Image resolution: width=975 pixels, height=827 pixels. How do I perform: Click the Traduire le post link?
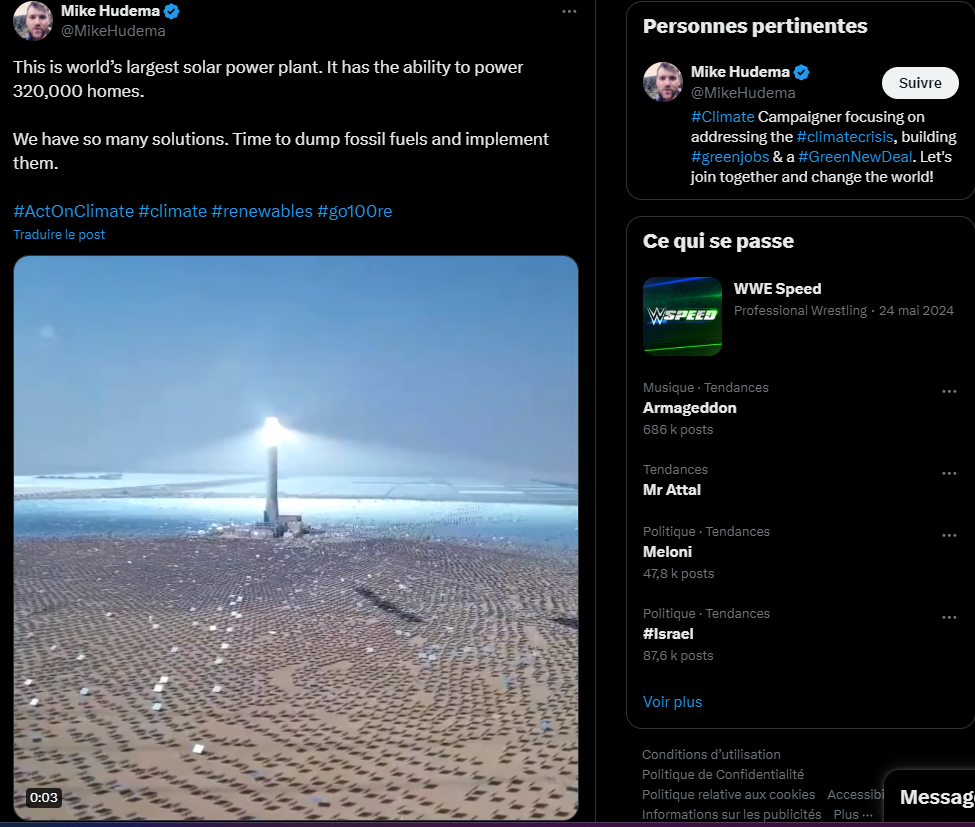click(59, 234)
